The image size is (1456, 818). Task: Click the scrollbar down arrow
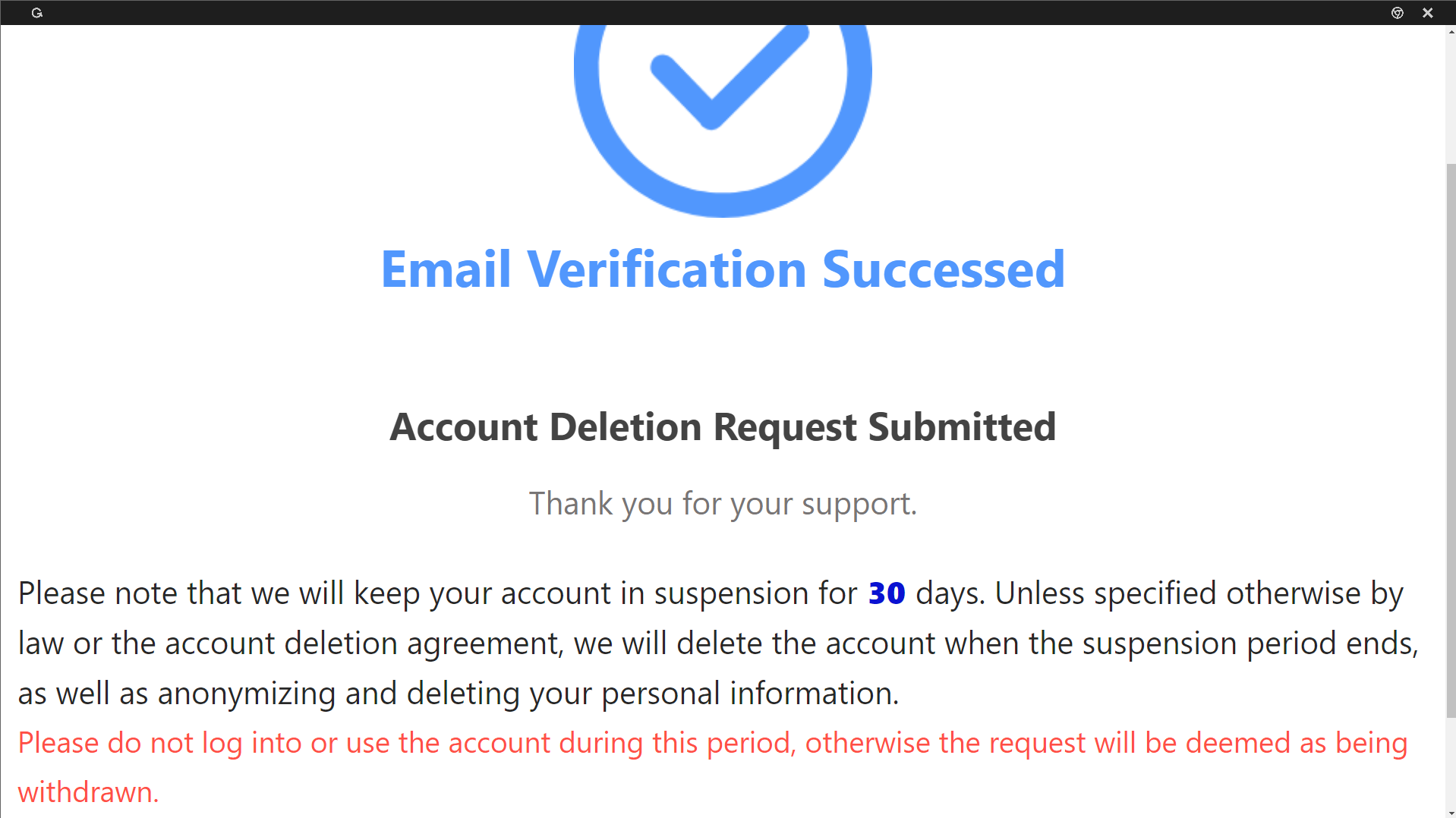click(x=1451, y=813)
